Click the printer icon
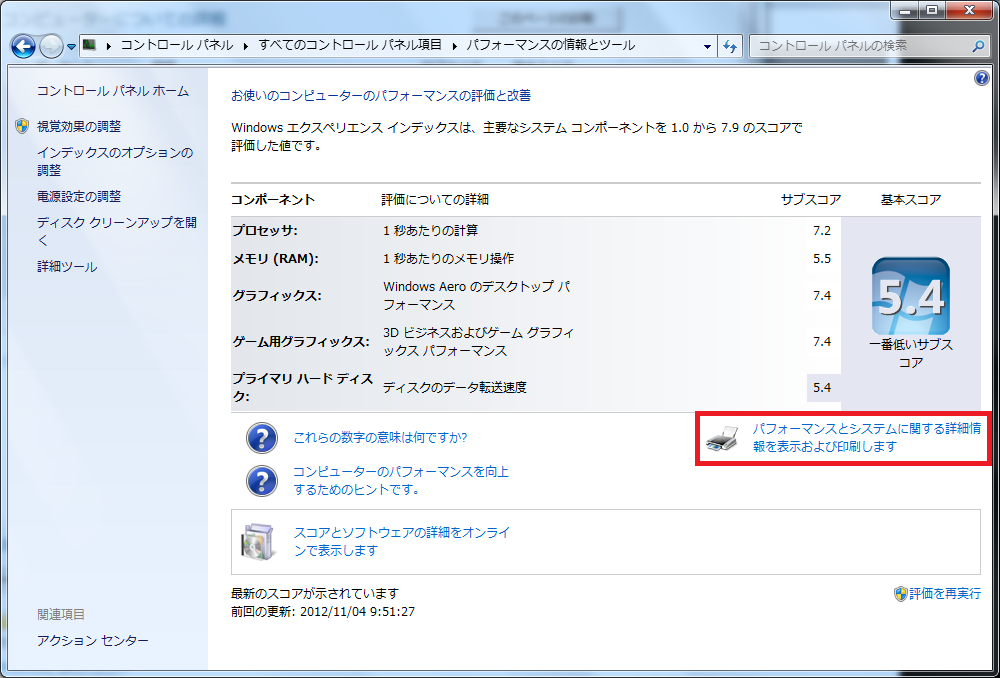 point(722,438)
